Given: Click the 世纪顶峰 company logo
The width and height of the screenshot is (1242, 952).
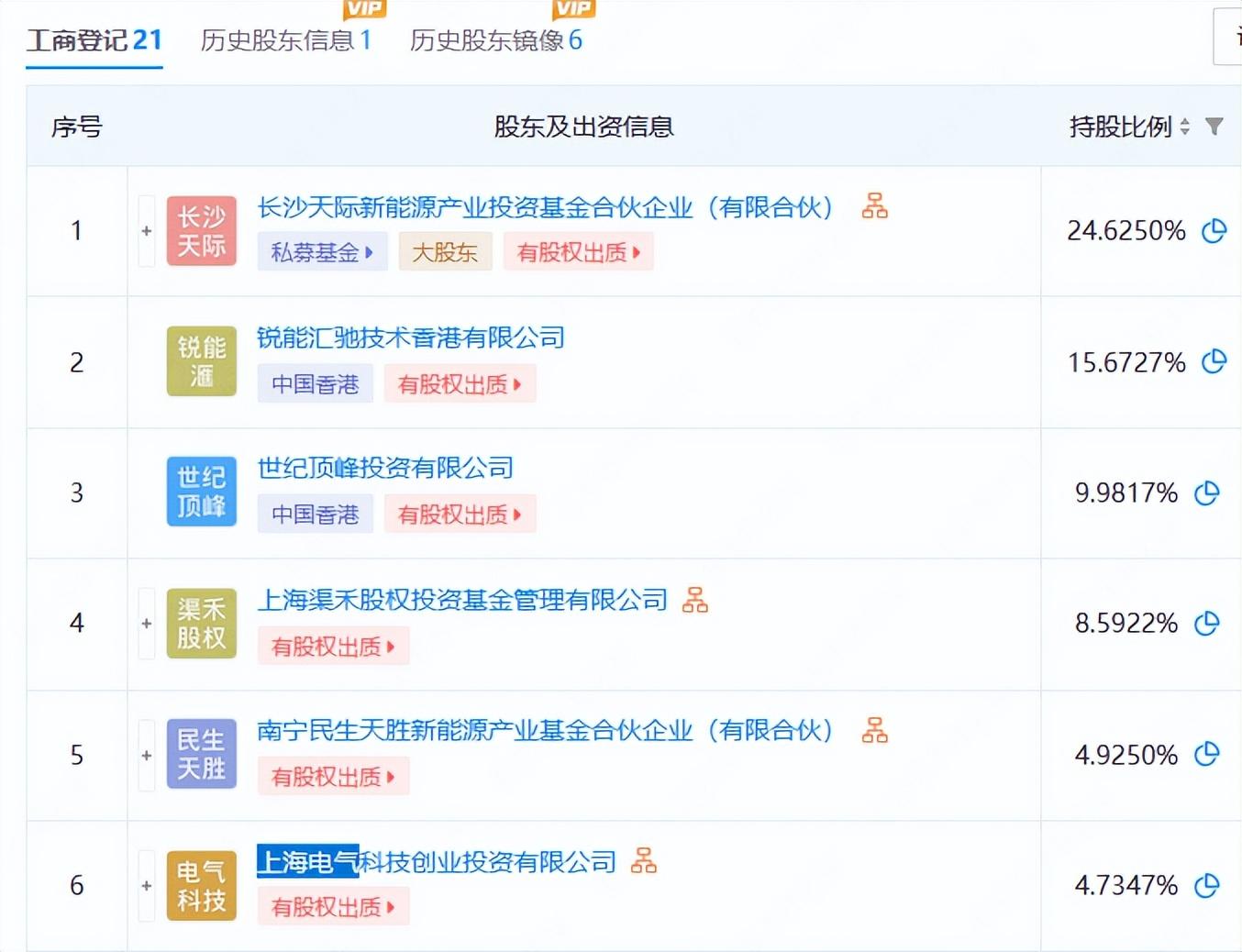Looking at the screenshot, I should pyautogui.click(x=202, y=492).
